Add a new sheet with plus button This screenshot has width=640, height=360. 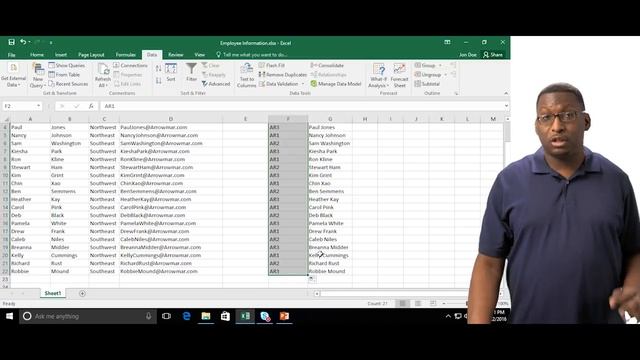[x=82, y=293]
